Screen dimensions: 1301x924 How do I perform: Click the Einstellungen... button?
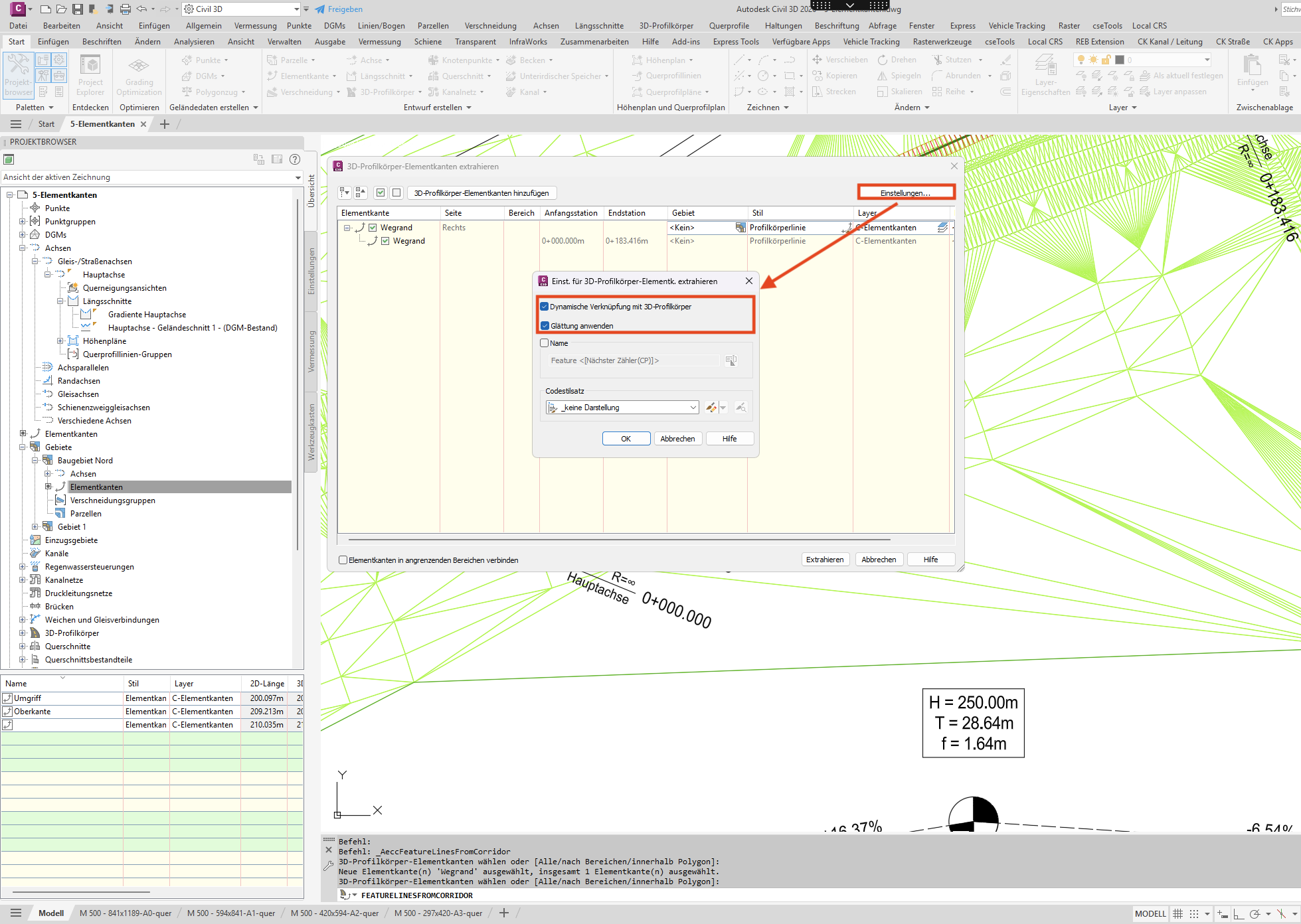point(905,193)
